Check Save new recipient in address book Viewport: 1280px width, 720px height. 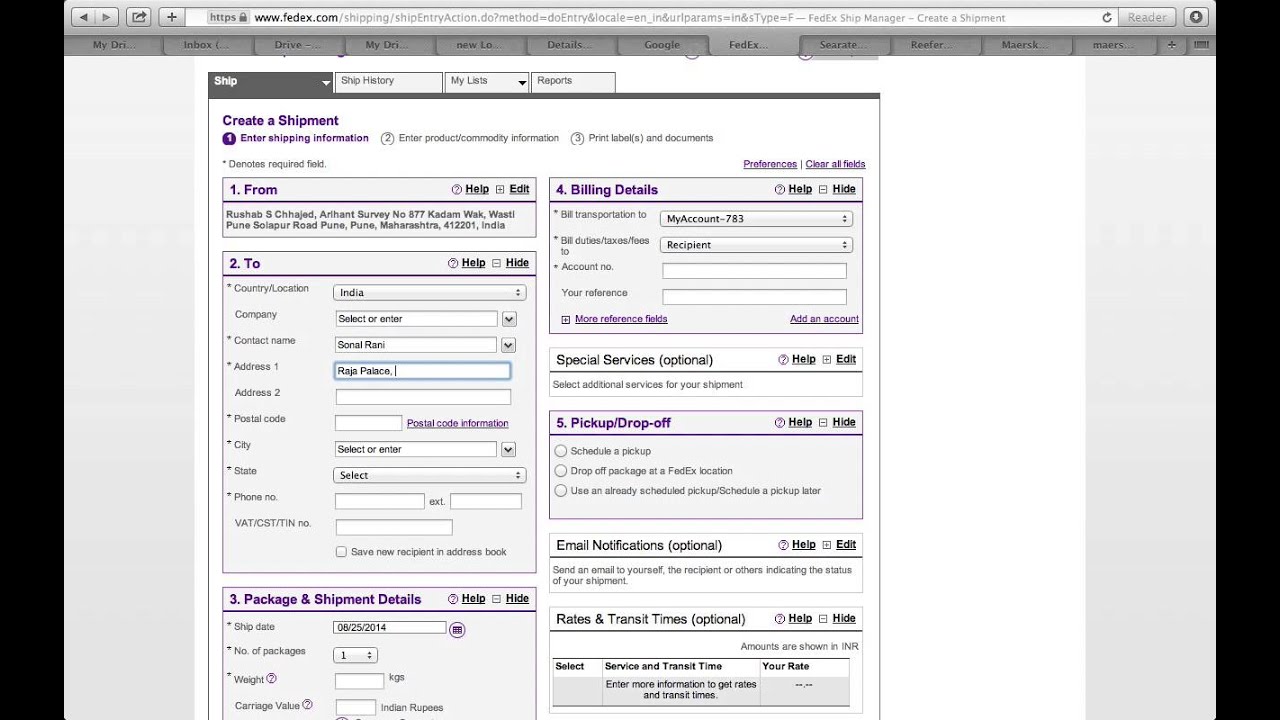pos(341,551)
